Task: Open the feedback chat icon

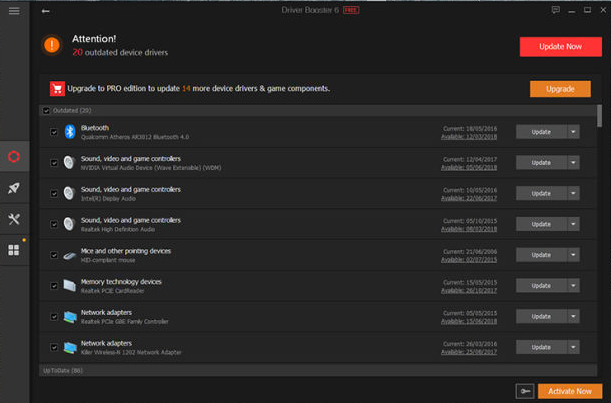Action: click(556, 10)
